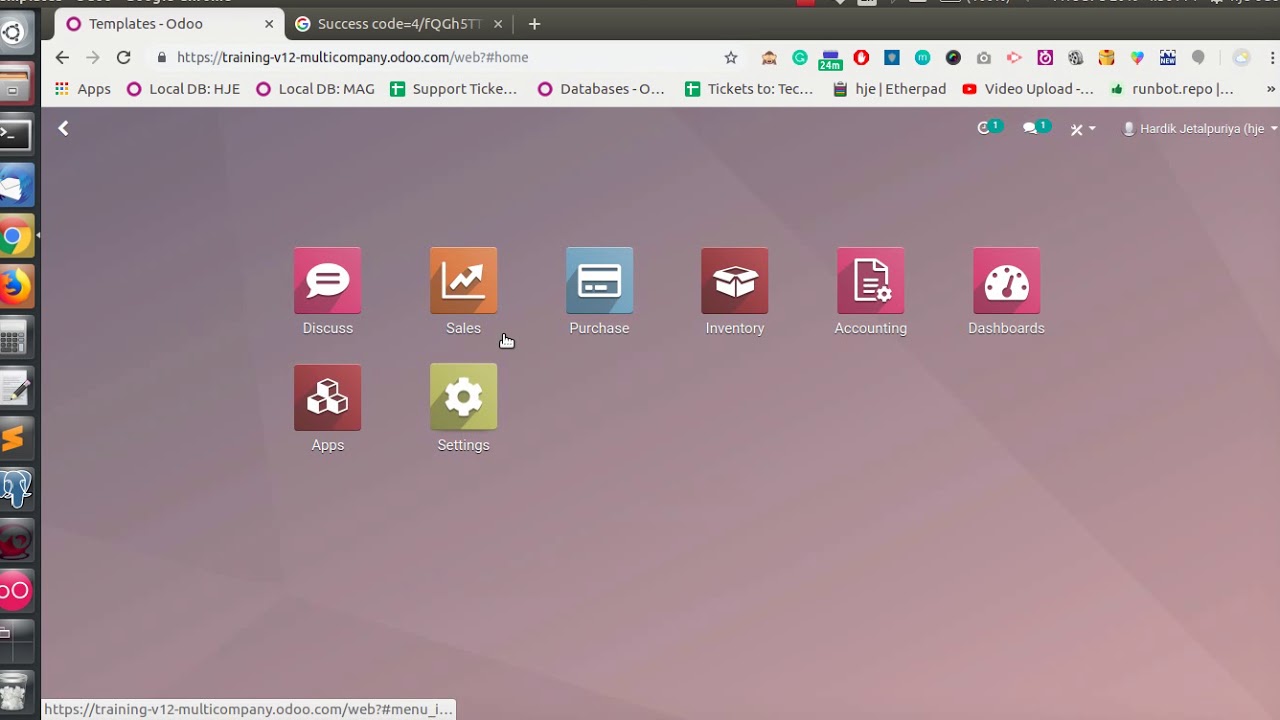Open the Apps module icon

click(328, 408)
